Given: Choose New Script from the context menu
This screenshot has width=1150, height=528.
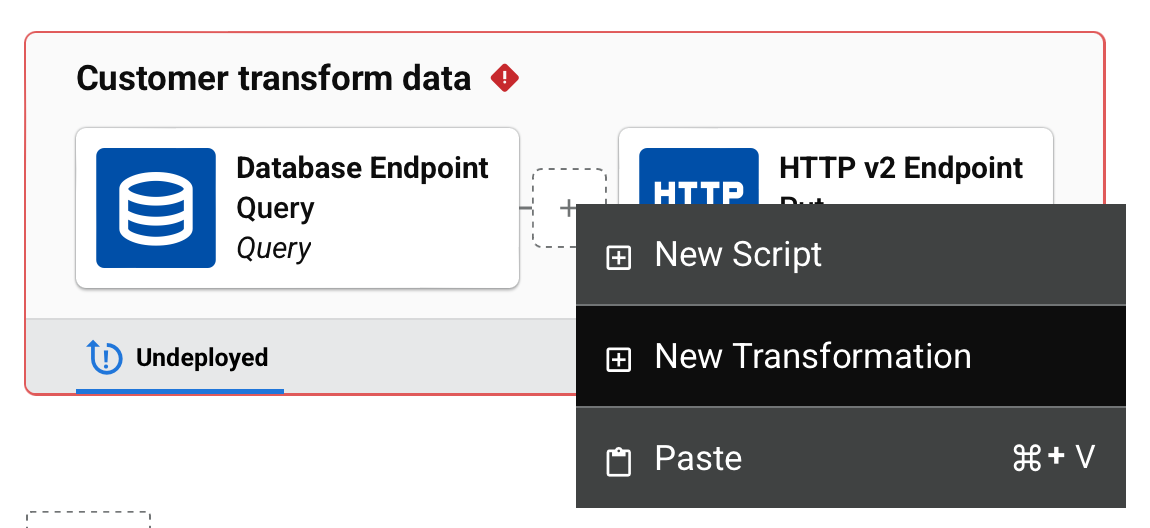Looking at the screenshot, I should 738,255.
